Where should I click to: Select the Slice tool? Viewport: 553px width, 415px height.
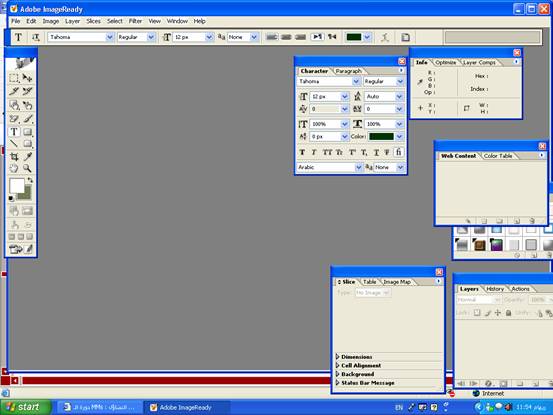point(14,91)
